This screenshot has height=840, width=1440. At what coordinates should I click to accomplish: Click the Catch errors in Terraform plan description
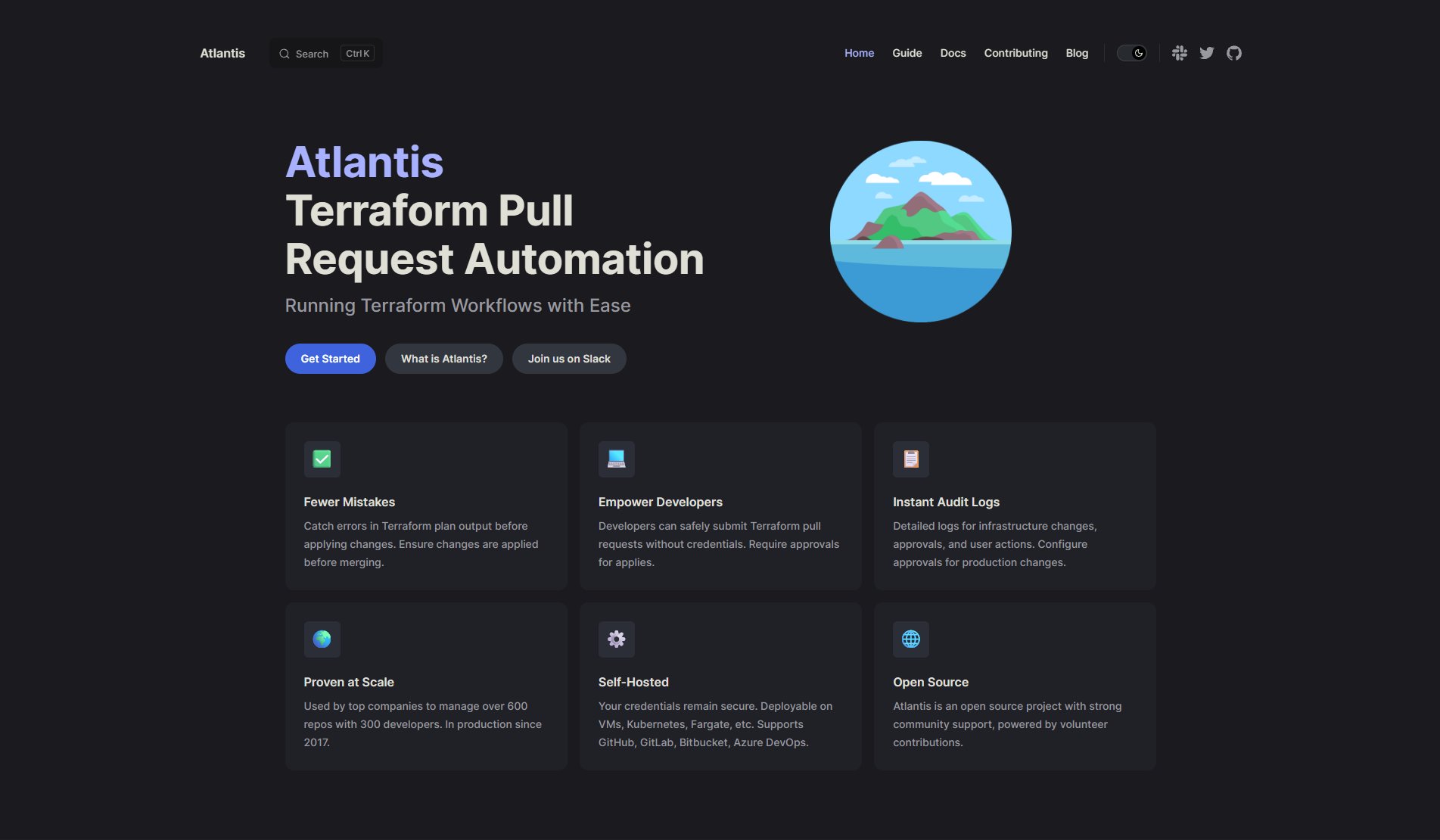pos(421,544)
